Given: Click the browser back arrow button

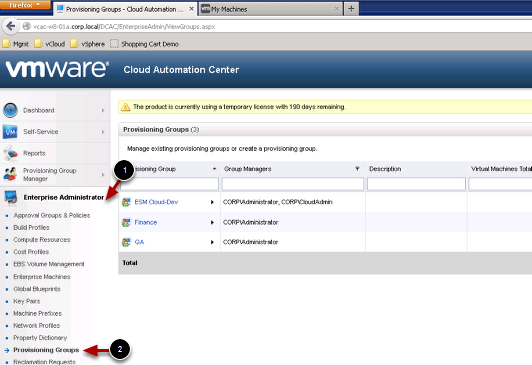Looking at the screenshot, I should [11, 26].
